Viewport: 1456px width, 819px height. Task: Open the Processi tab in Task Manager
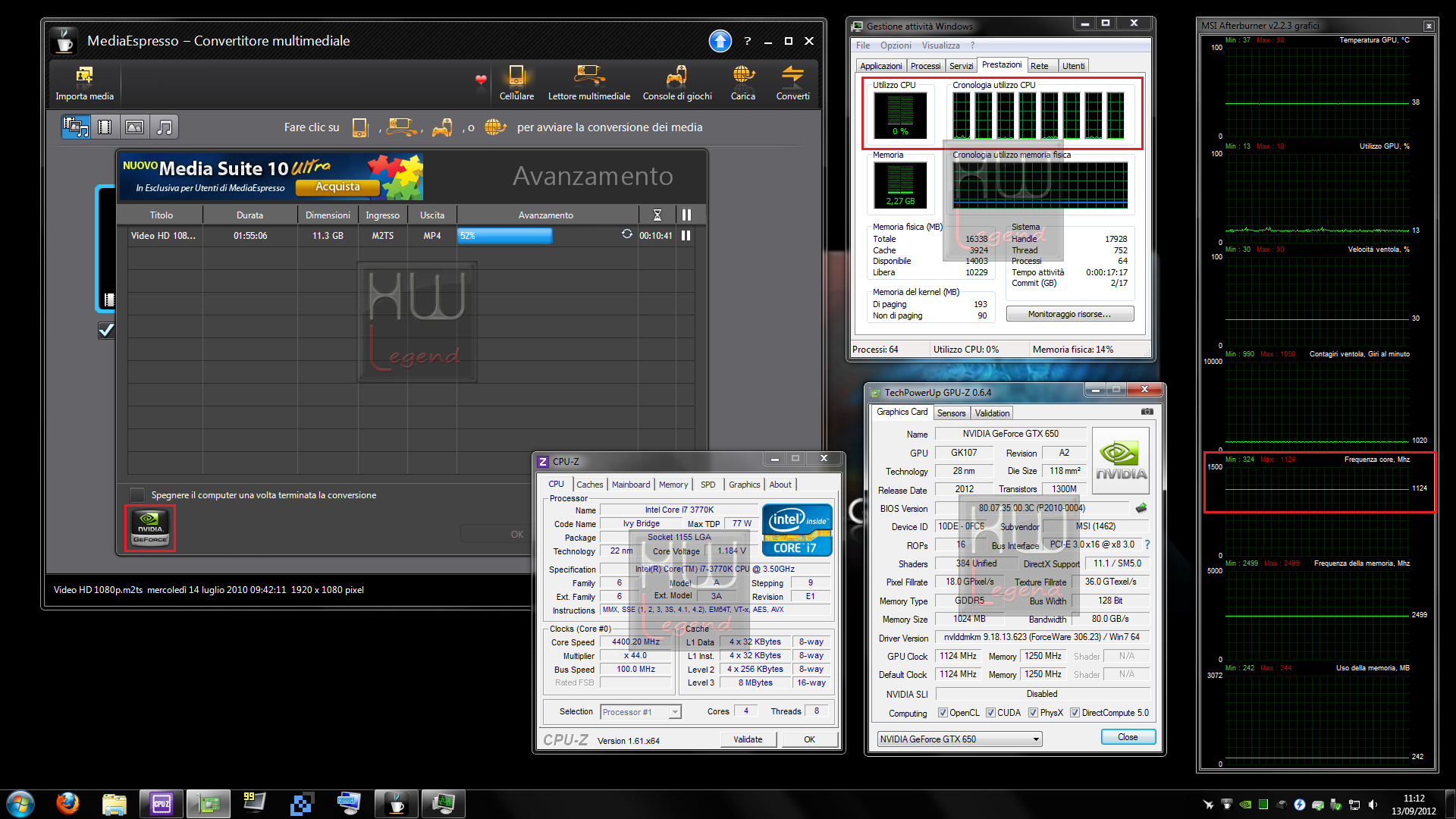(x=925, y=66)
